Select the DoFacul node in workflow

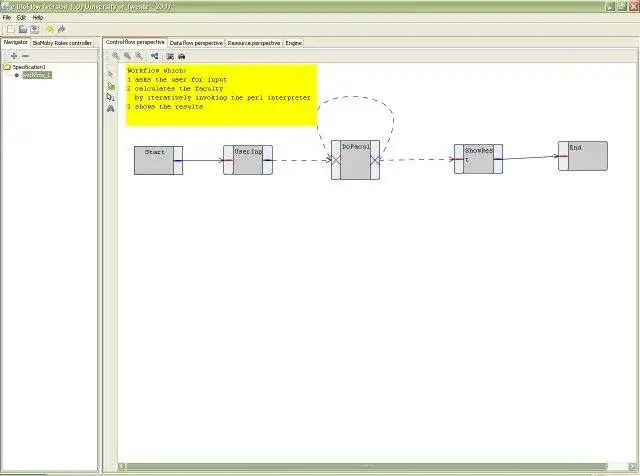point(356,160)
